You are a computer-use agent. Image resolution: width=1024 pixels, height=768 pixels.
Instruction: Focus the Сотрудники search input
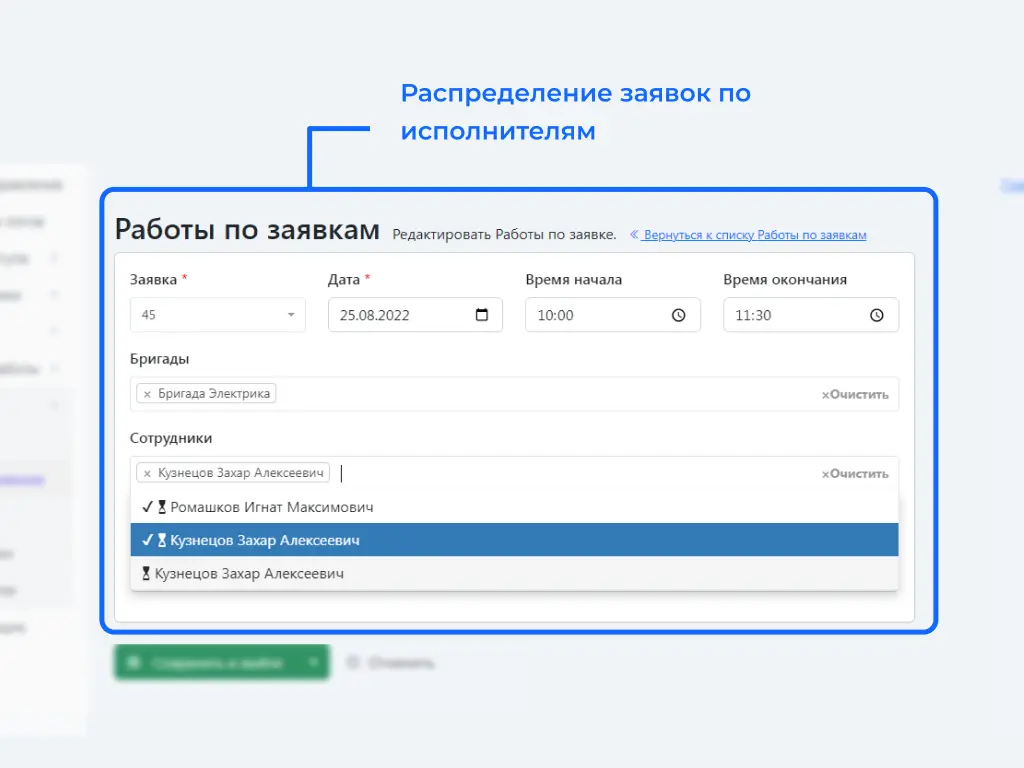click(500, 473)
